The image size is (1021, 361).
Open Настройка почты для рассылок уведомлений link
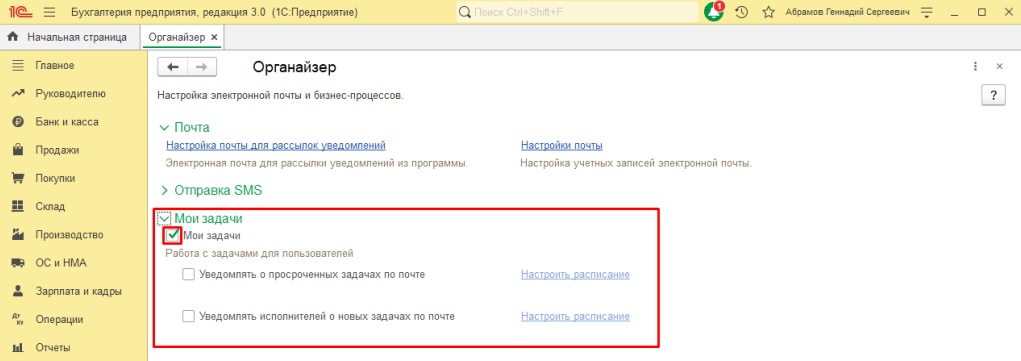[276, 145]
